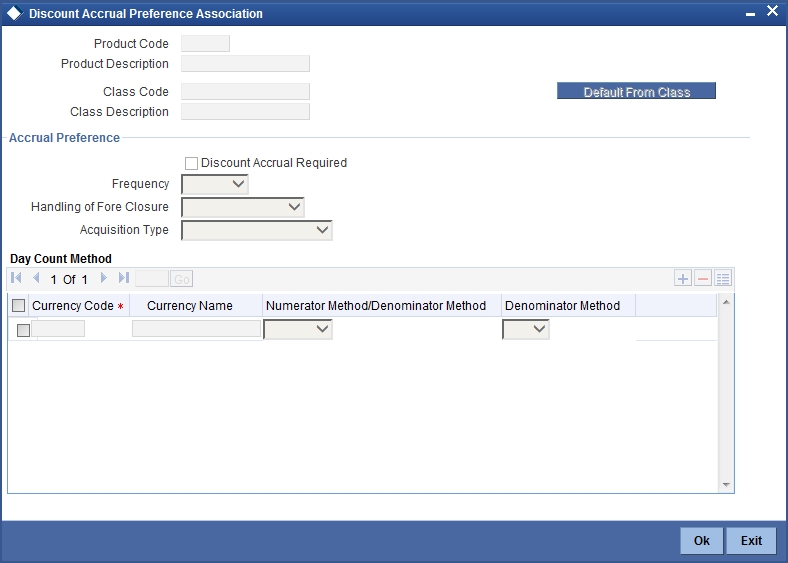This screenshot has height=563, width=788.
Task: Go to first page of Day Count records
Action: click(x=16, y=278)
